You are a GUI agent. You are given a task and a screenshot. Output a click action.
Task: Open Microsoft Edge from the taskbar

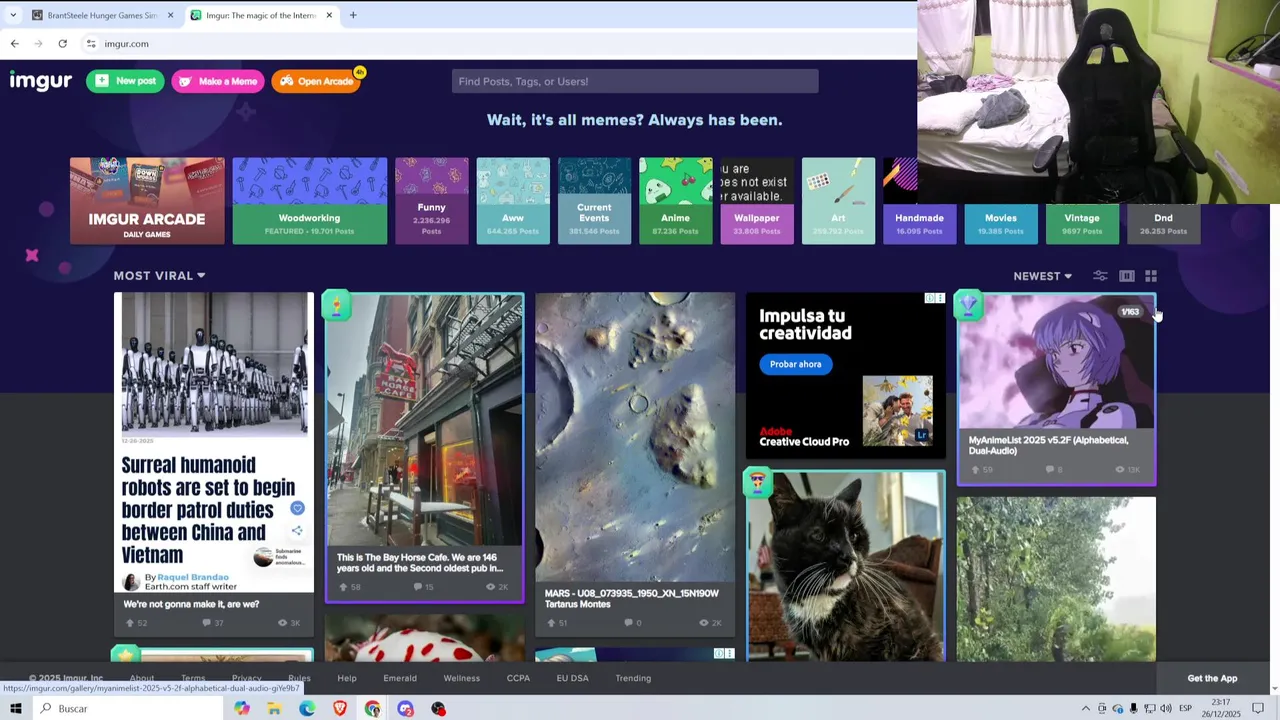[x=307, y=708]
